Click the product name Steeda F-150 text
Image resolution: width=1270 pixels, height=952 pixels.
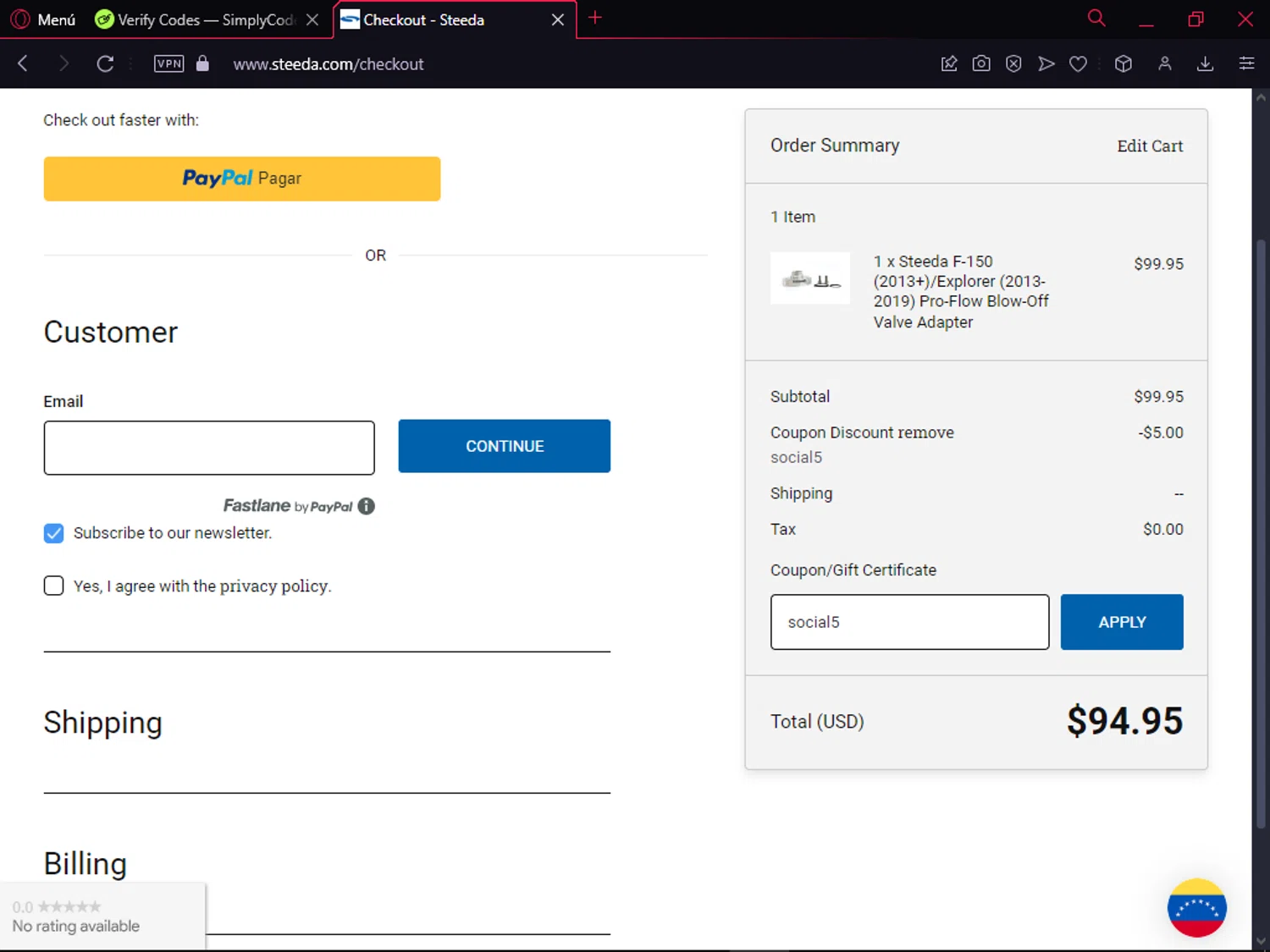[x=961, y=292]
